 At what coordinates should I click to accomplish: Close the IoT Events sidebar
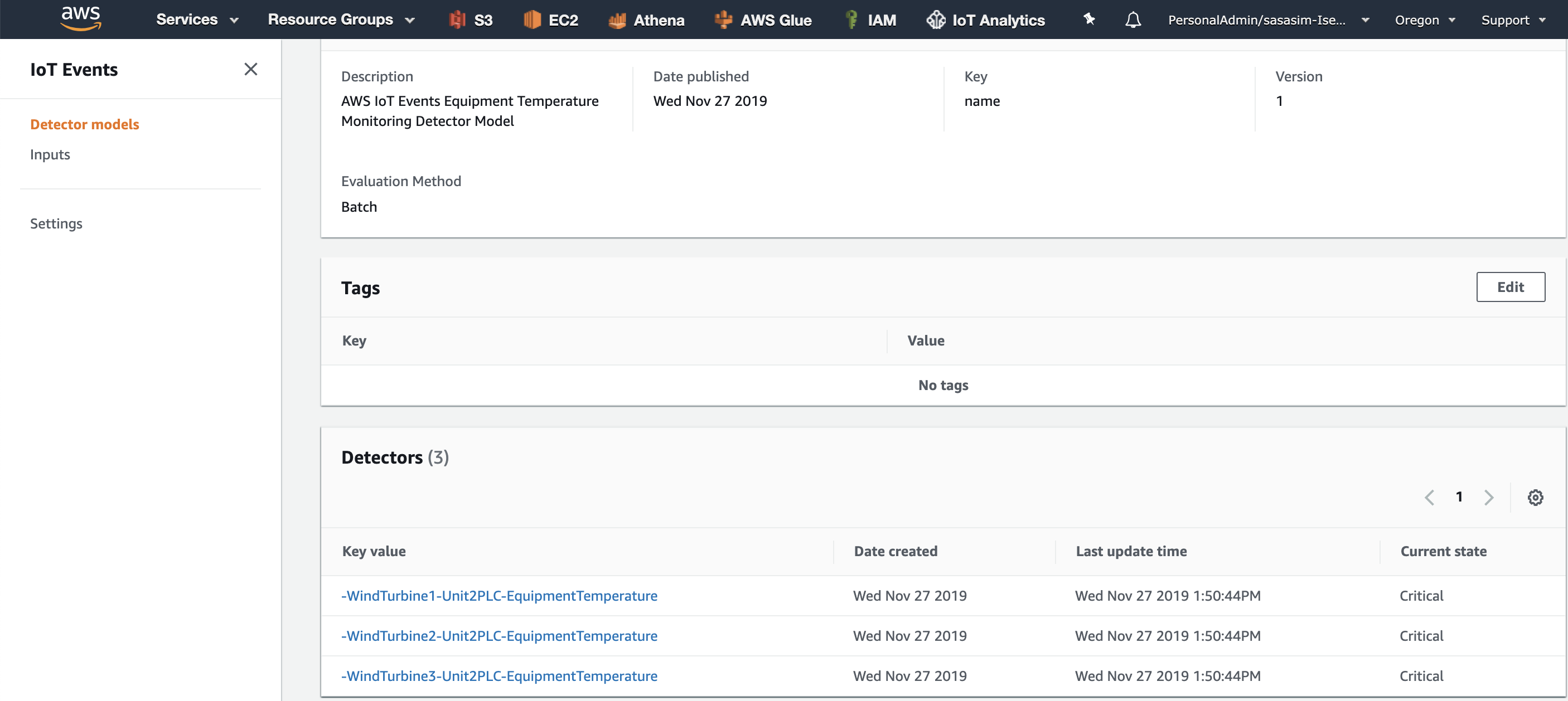pos(251,69)
